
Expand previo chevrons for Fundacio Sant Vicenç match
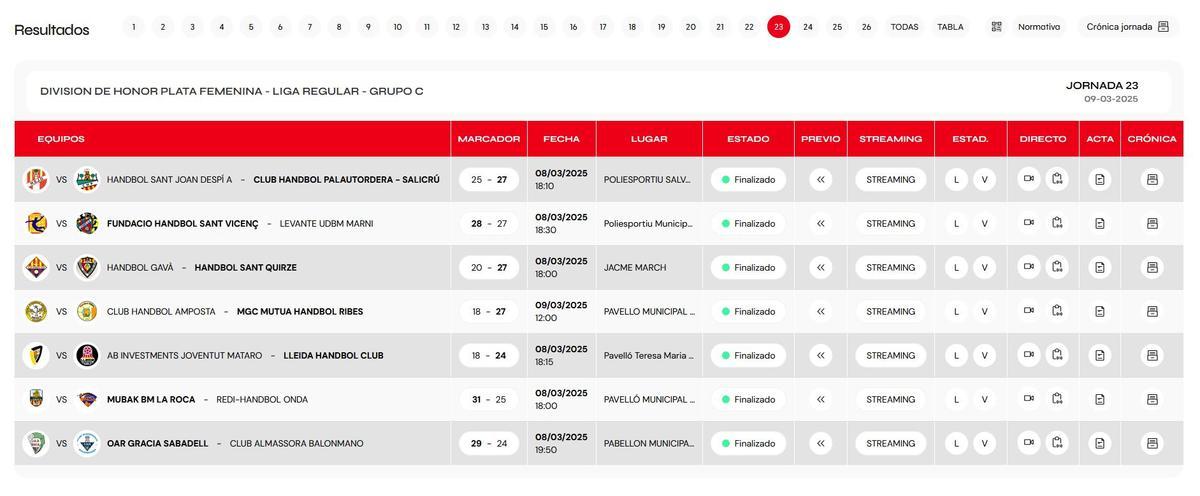[x=821, y=223]
